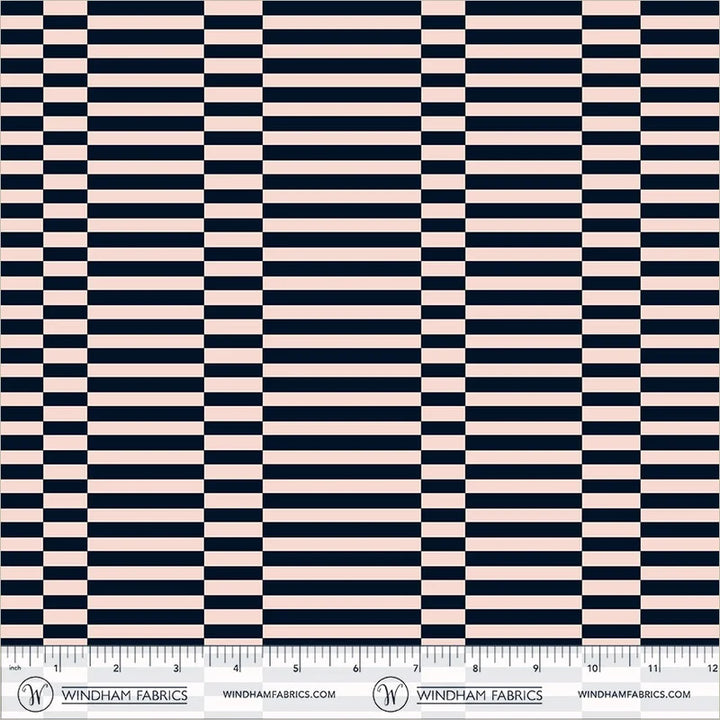Open WINDHAMFABRICS.COM link under ruler marks 10-11
The width and height of the screenshot is (720, 720).
pyautogui.click(x=634, y=694)
